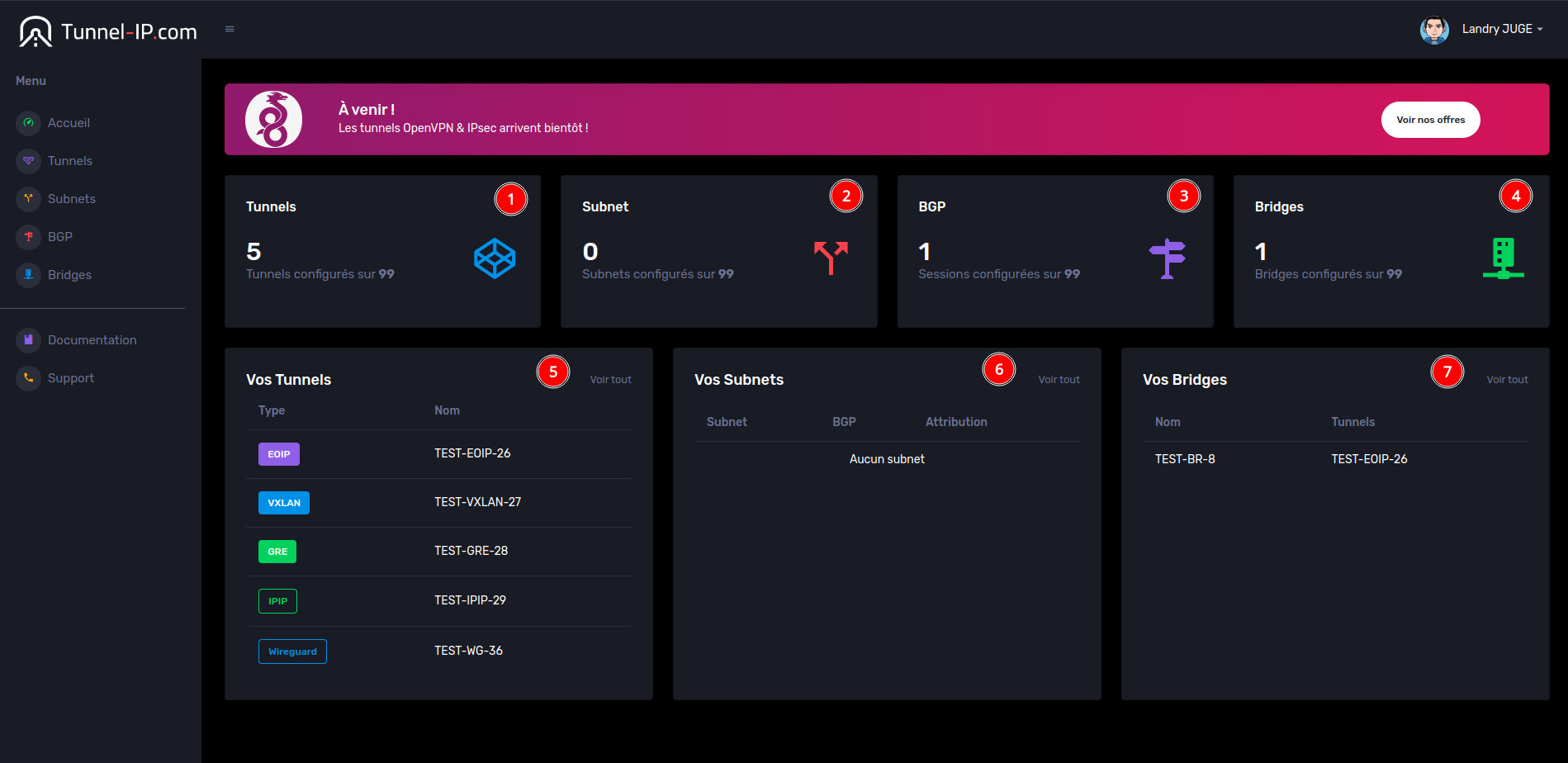Select the EOIP type badge
Screen dimensions: 1568x763
pyautogui.click(x=278, y=453)
